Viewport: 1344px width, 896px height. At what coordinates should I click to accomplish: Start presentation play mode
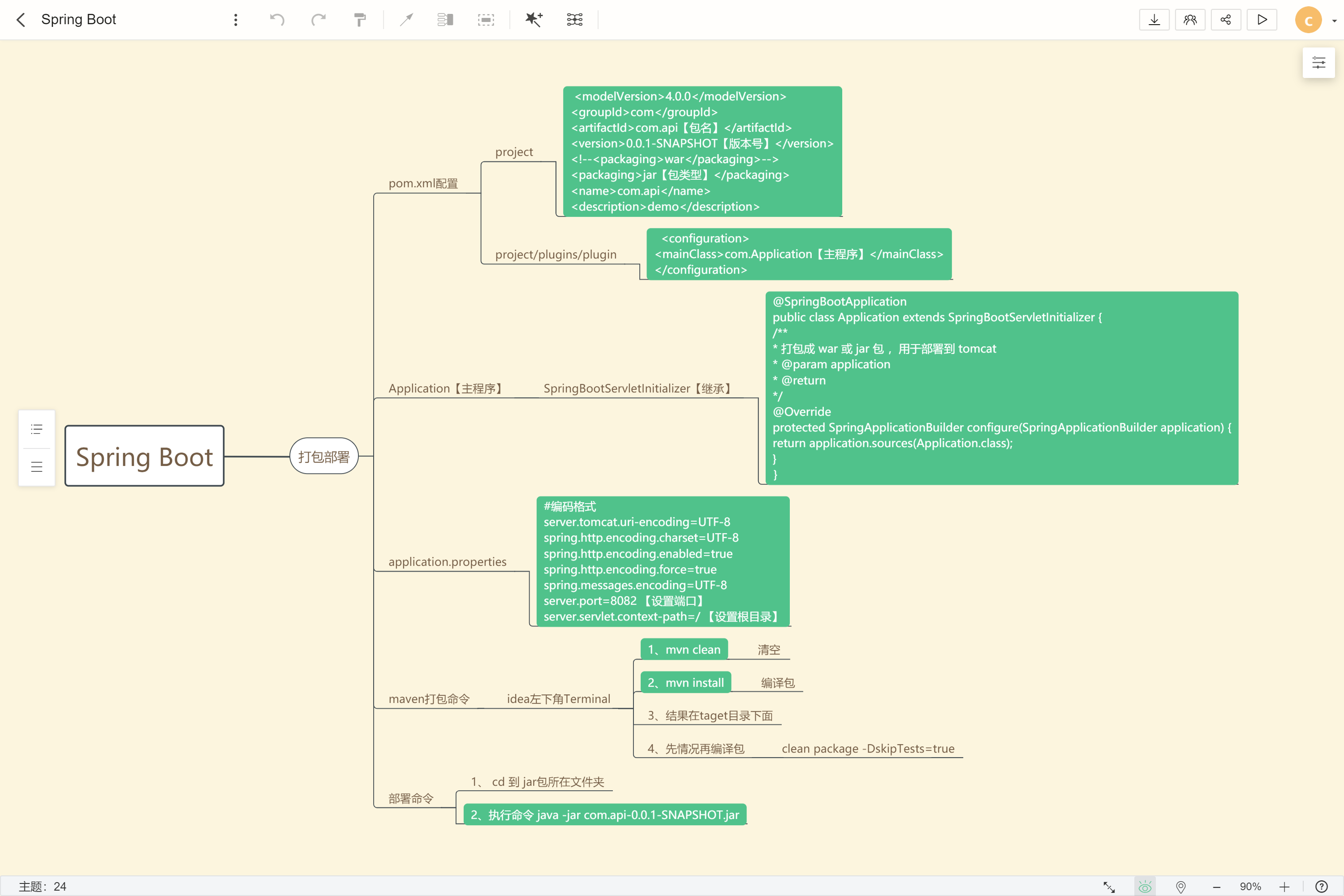click(x=1262, y=20)
